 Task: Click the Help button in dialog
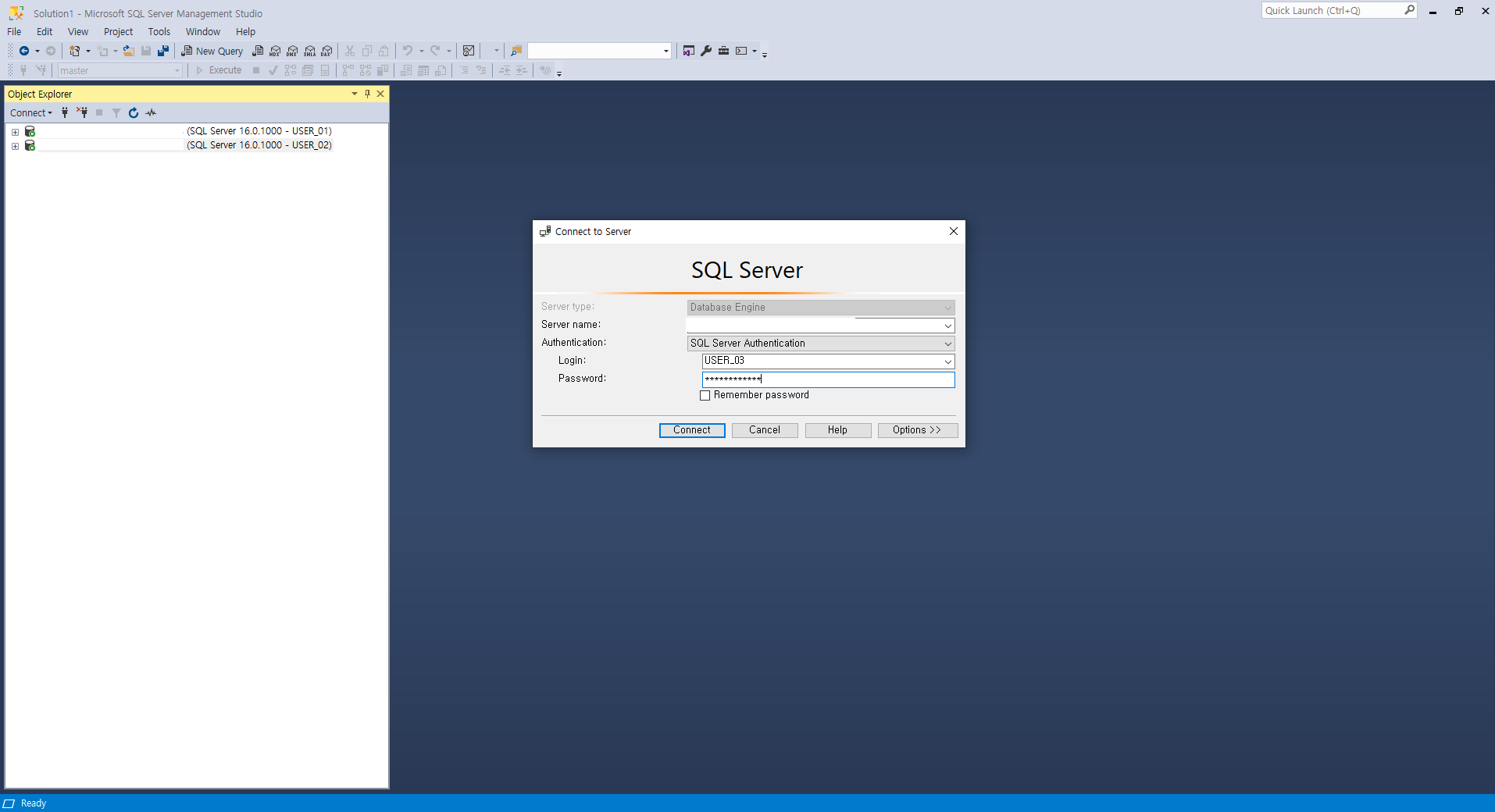pyautogui.click(x=837, y=430)
